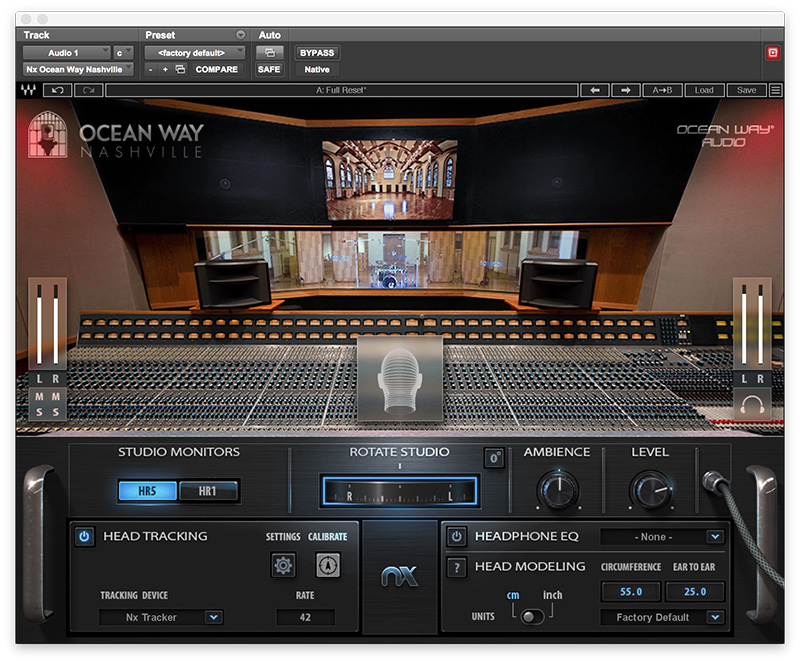Image resolution: width=800 pixels, height=663 pixels.
Task: Toggle Head Tracking power button
Action: click(84, 536)
